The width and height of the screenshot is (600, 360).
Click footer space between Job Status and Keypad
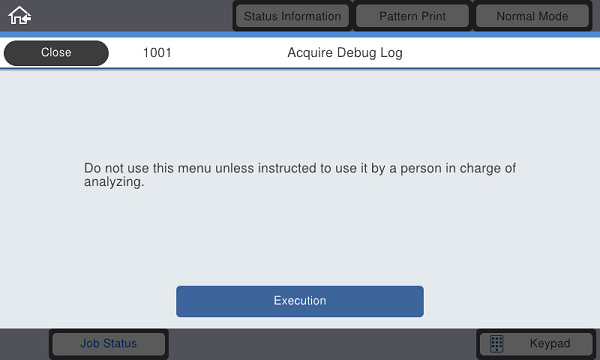tap(321, 344)
